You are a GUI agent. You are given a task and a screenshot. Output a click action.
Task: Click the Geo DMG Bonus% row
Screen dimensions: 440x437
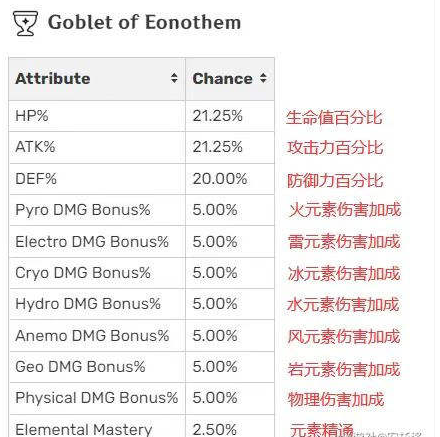click(x=142, y=367)
